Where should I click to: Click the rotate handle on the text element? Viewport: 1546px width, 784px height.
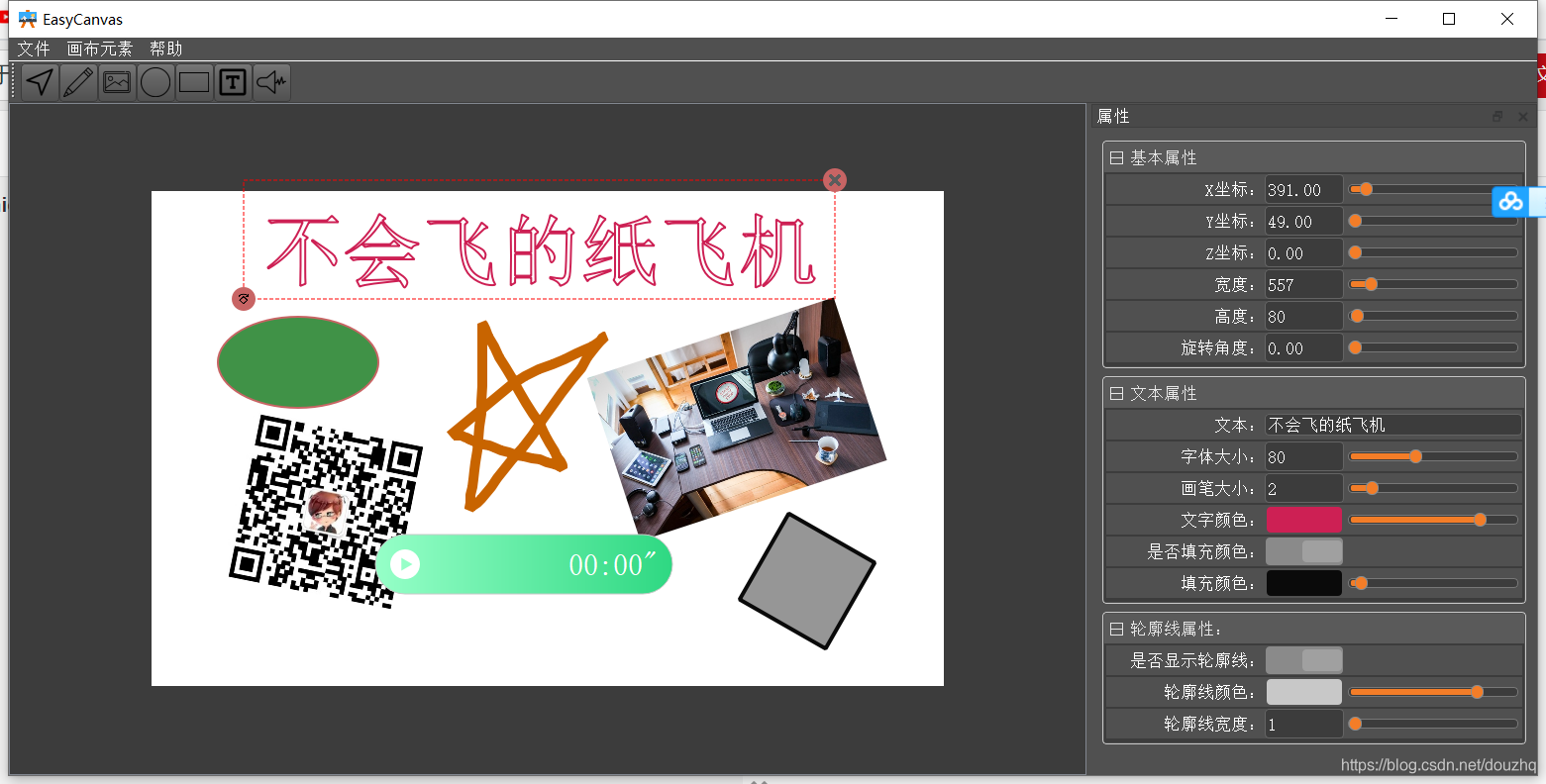tap(244, 298)
